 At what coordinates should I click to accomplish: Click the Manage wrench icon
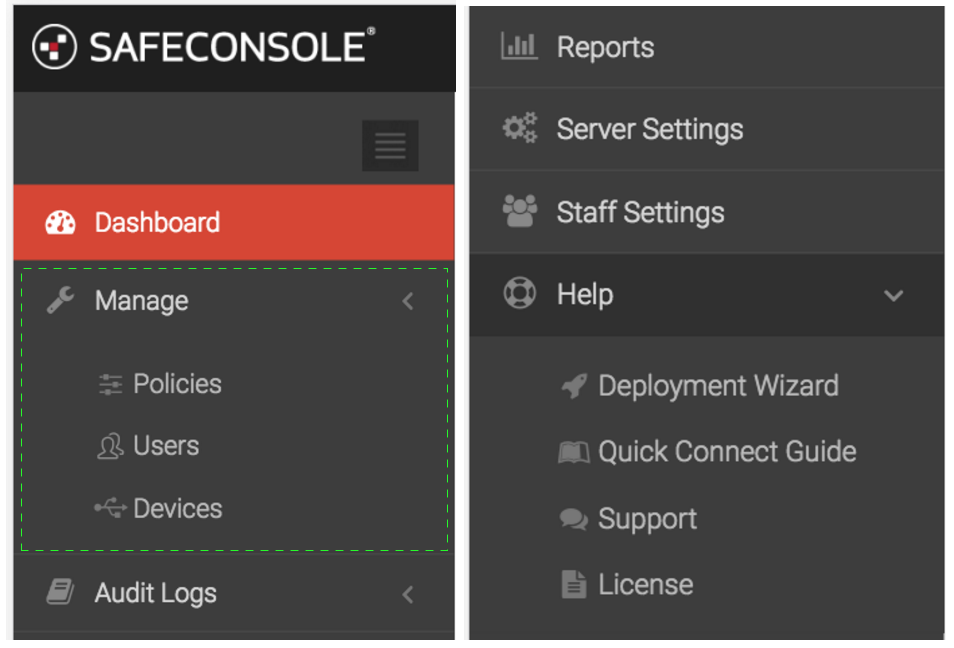pos(60,300)
